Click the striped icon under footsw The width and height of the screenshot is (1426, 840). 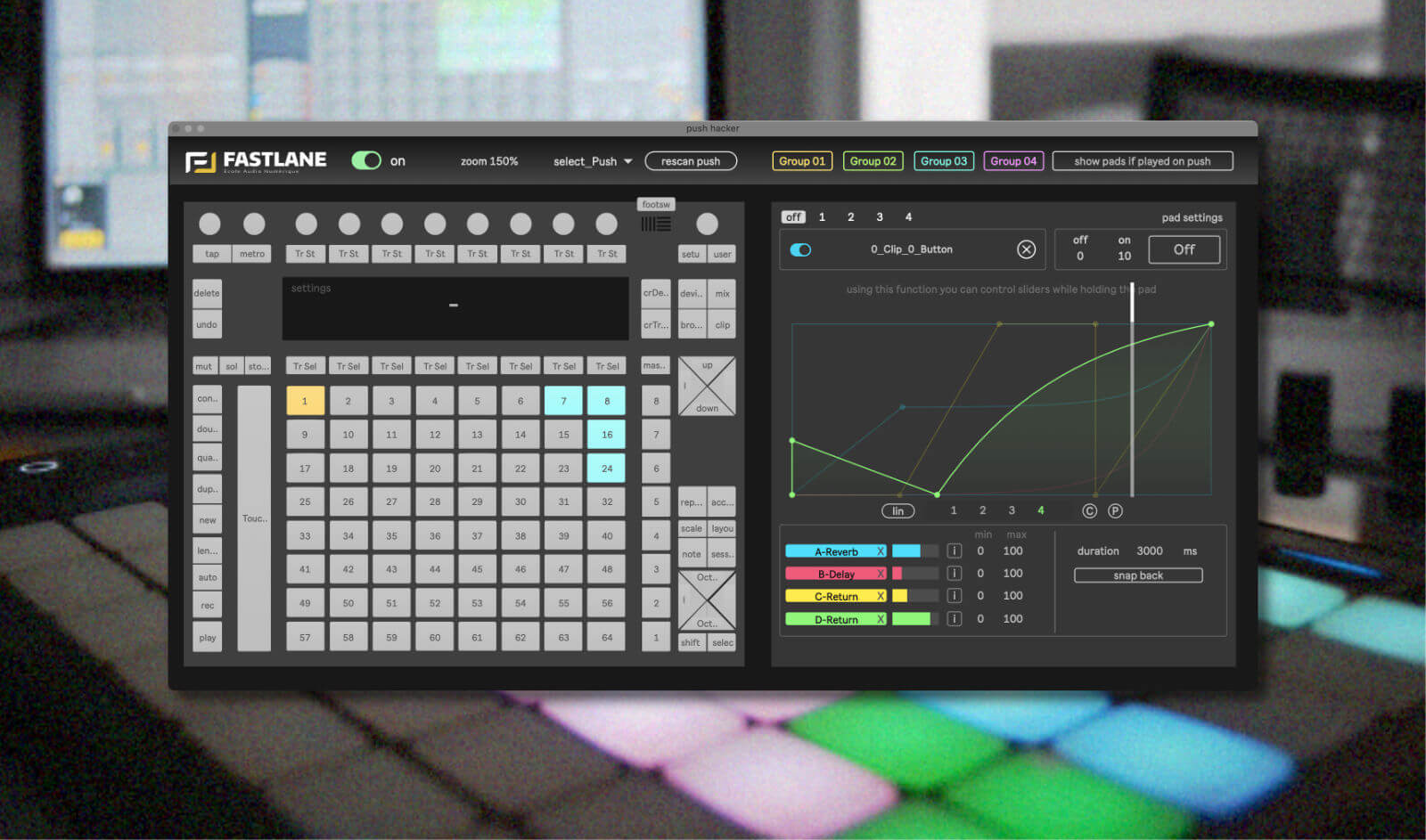(x=656, y=224)
